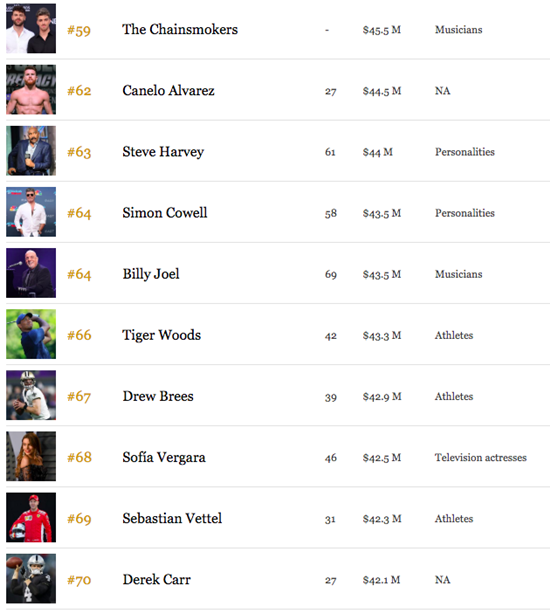Open Tiger Woods profile link

tap(161, 335)
